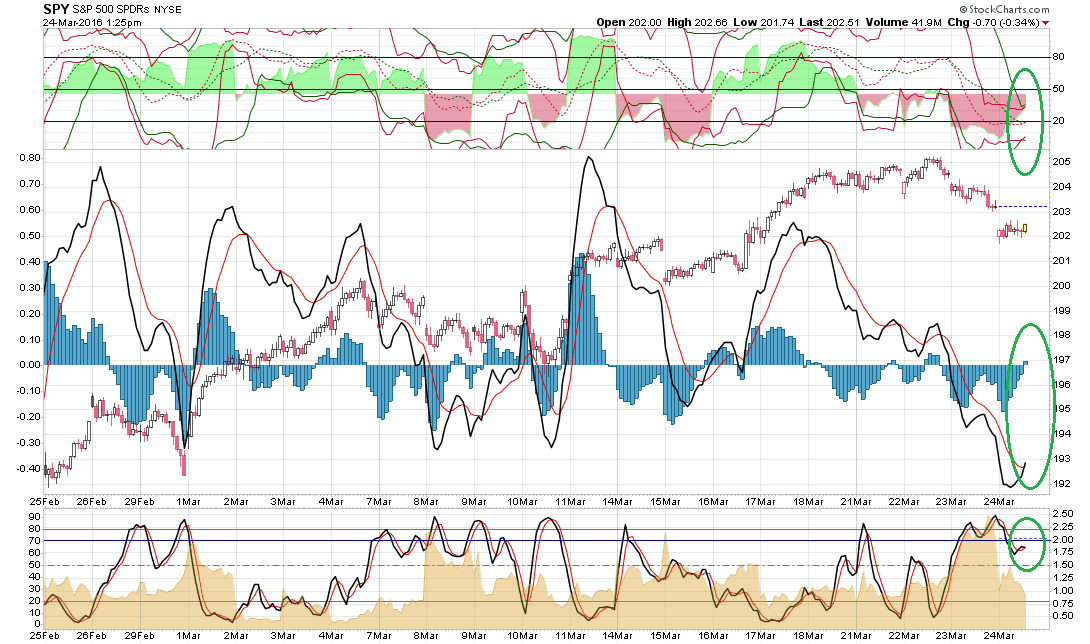Click the -0.20 MACD axis label
Screen dimensions: 1090x644
[x=29, y=417]
